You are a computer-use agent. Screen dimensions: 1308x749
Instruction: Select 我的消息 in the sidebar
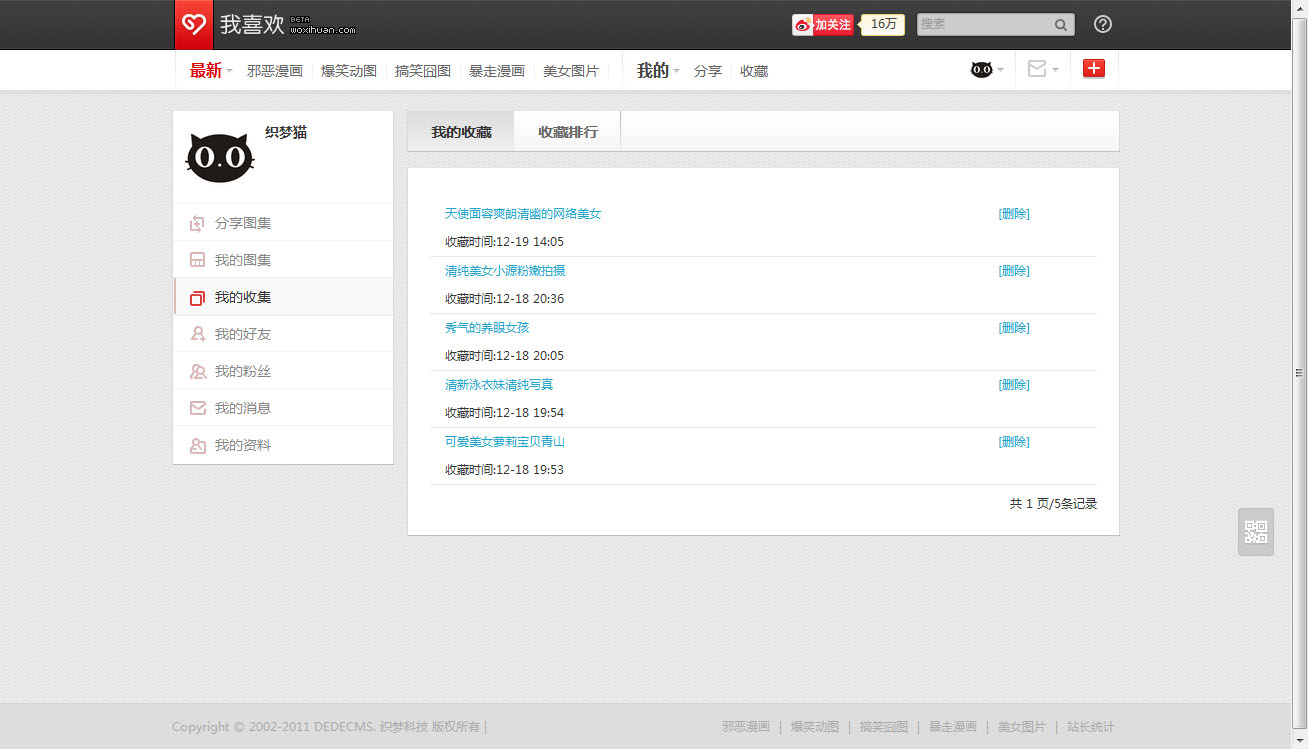pos(242,408)
